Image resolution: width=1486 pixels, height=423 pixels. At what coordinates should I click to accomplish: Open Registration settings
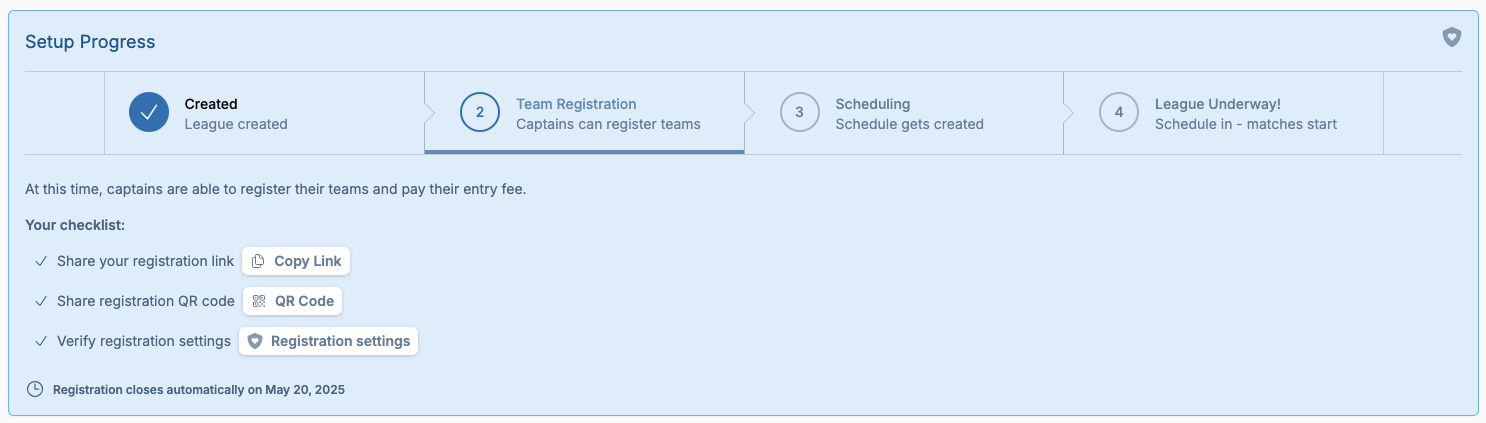pos(329,341)
